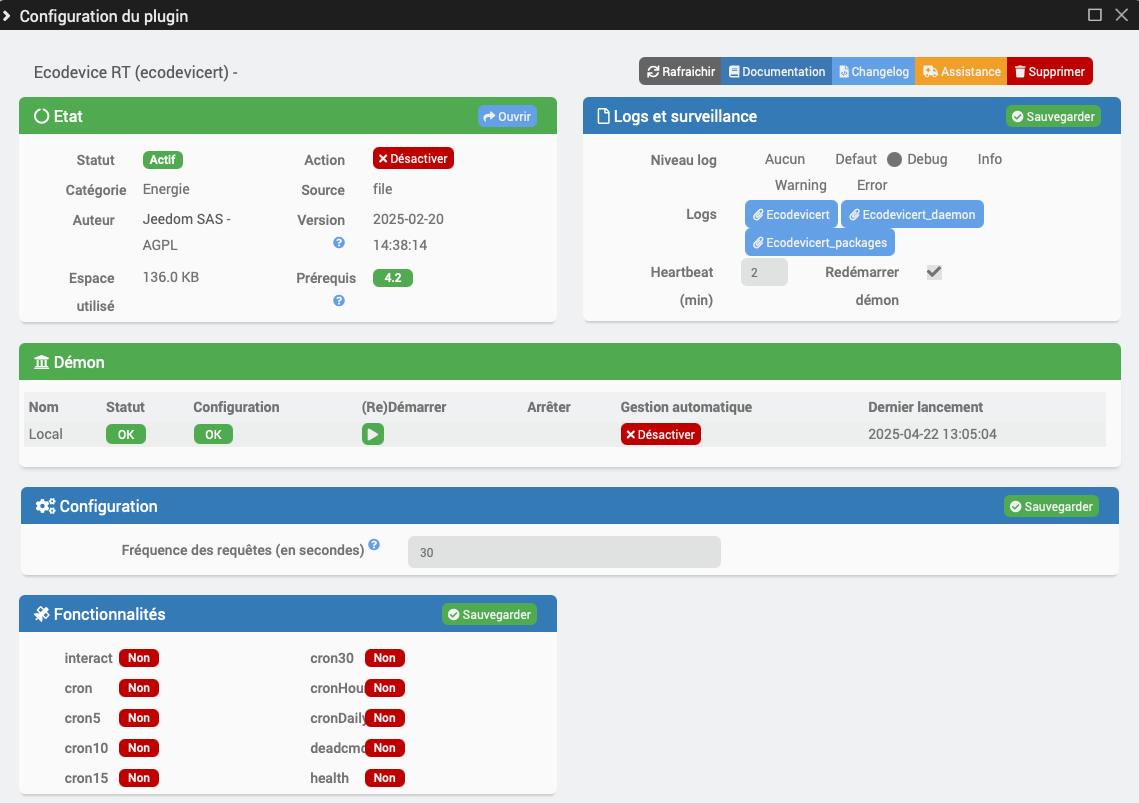Collapse the plugin configuration header chevron
Viewport: 1139px width, 803px height.
click(7, 15)
